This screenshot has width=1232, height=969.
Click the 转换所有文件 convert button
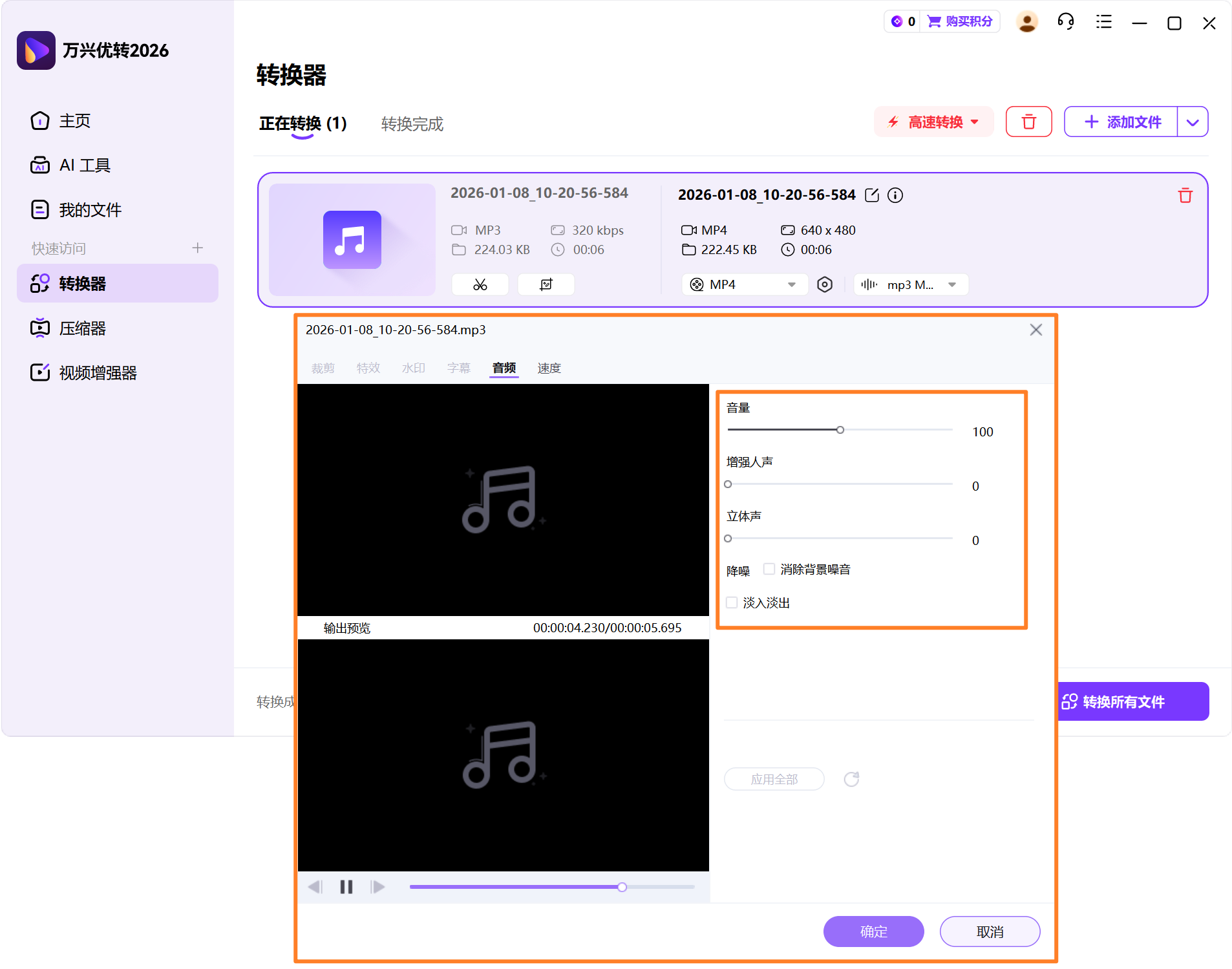(1133, 701)
